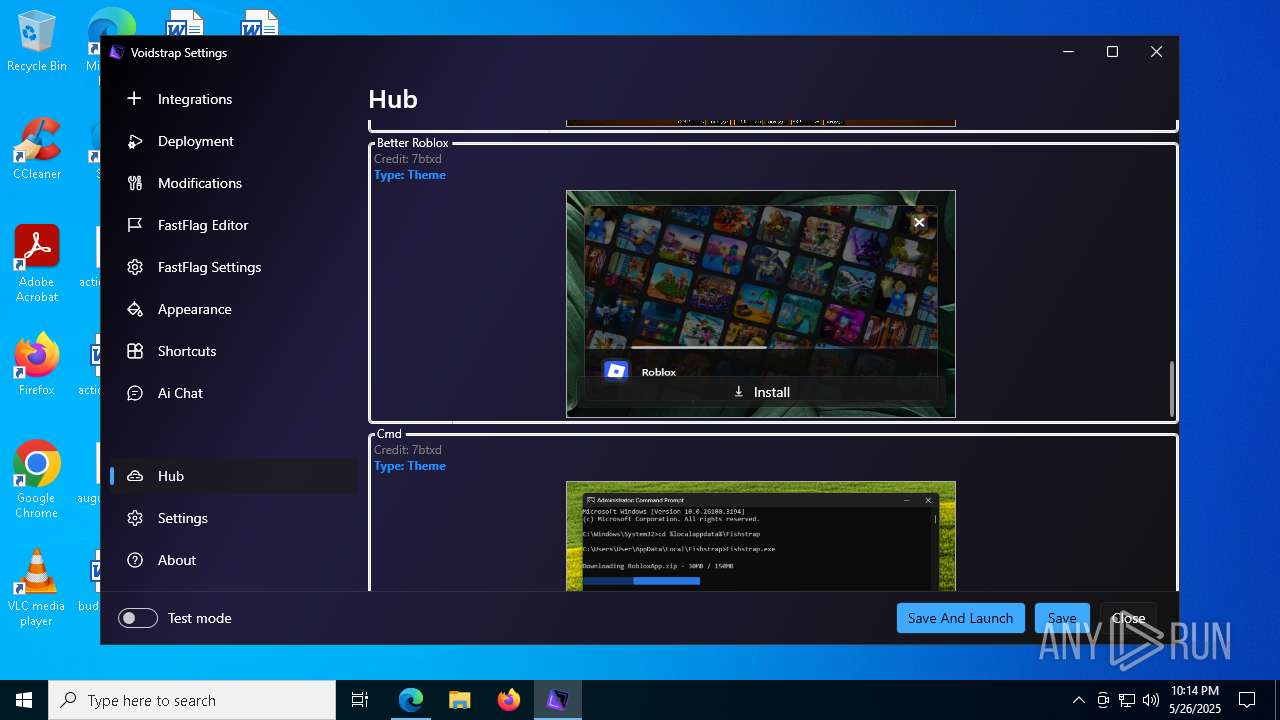Viewport: 1280px width, 720px height.
Task: Open the notification center icon
Action: tap(1247, 700)
